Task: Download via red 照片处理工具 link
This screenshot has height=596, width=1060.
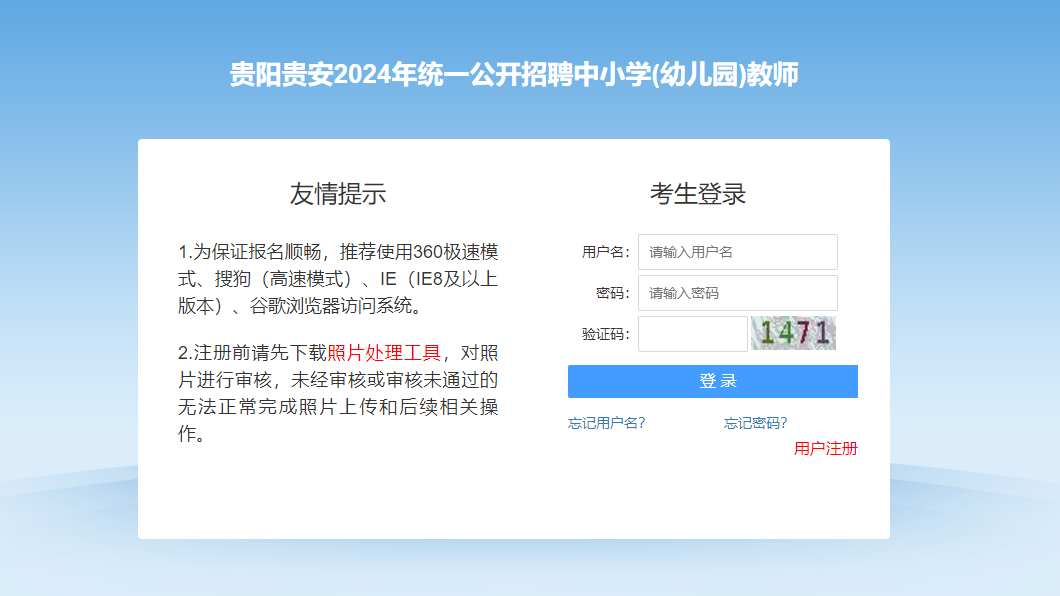Action: pyautogui.click(x=384, y=353)
